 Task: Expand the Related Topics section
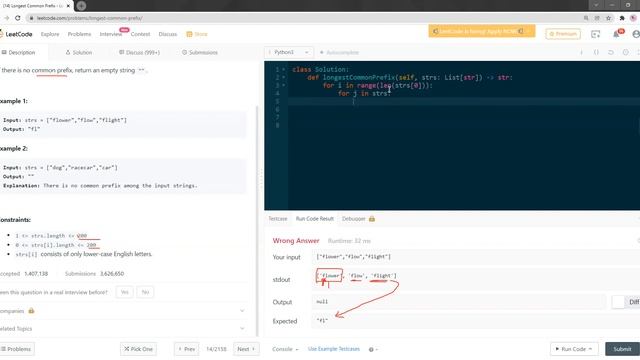click(x=242, y=329)
